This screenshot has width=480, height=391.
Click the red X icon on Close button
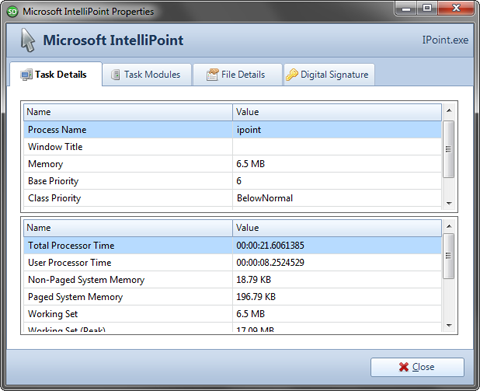click(x=404, y=367)
